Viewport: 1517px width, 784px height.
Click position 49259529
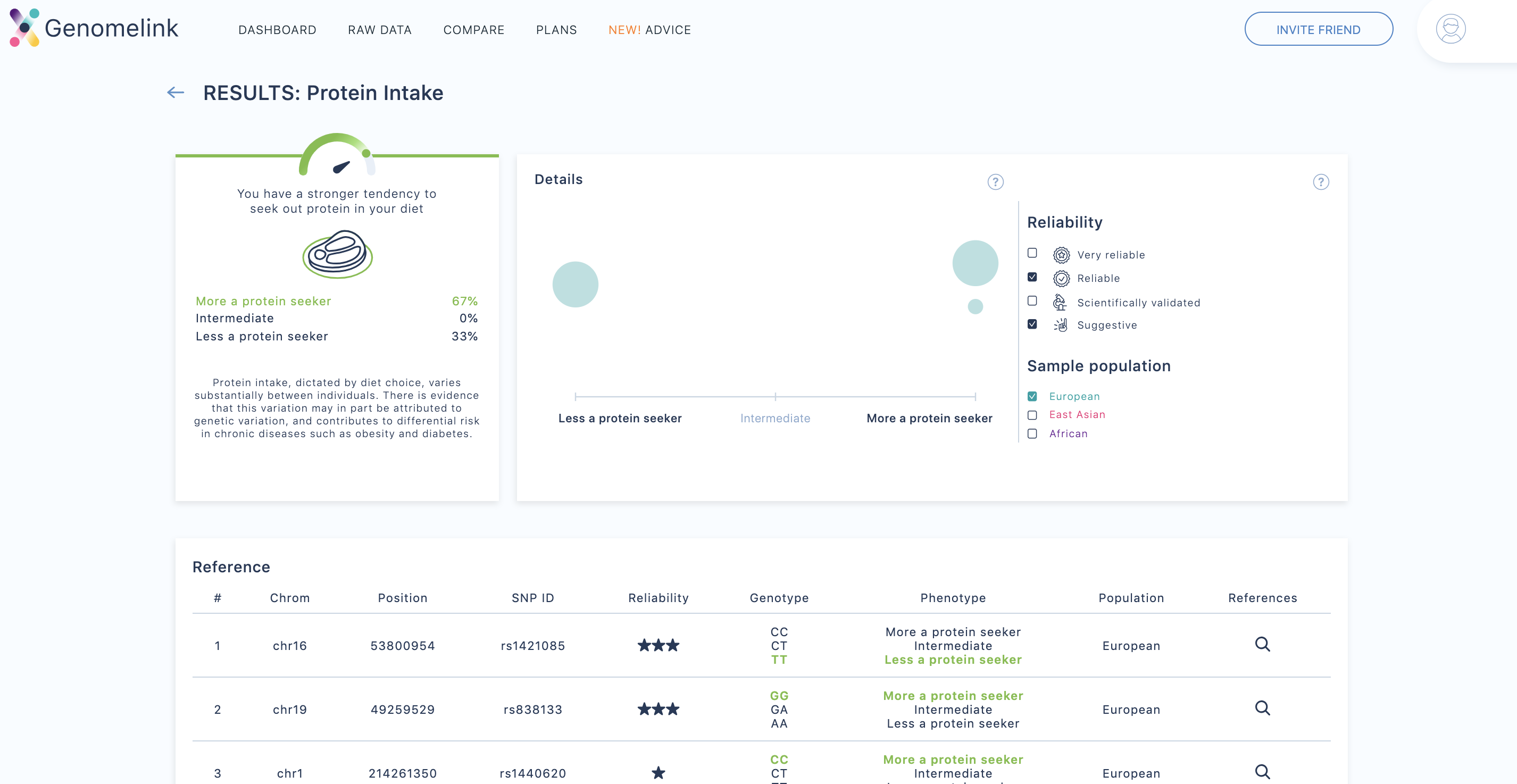tap(402, 709)
